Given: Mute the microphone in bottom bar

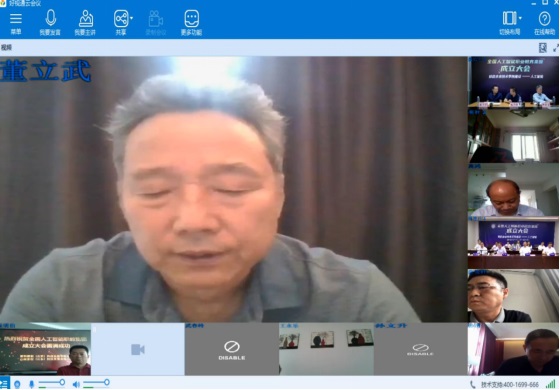Looking at the screenshot, I should click(31, 385).
